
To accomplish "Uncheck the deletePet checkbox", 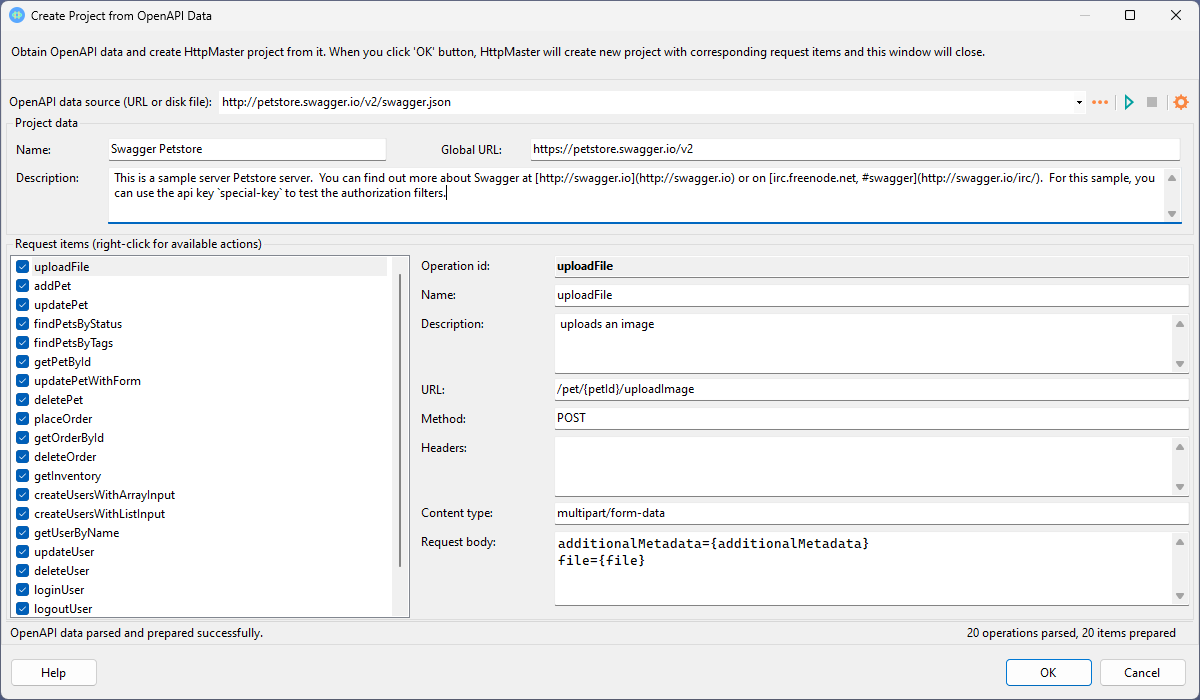I will (23, 400).
